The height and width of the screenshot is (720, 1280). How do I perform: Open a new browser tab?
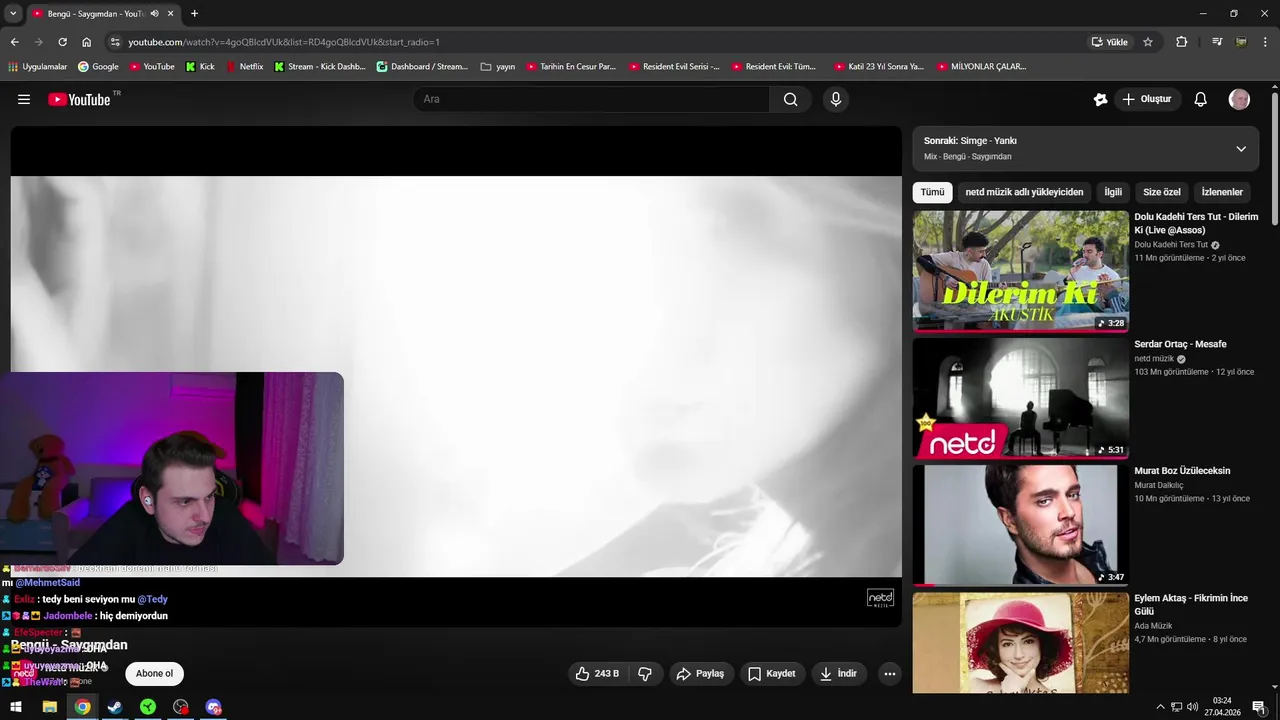(x=194, y=14)
